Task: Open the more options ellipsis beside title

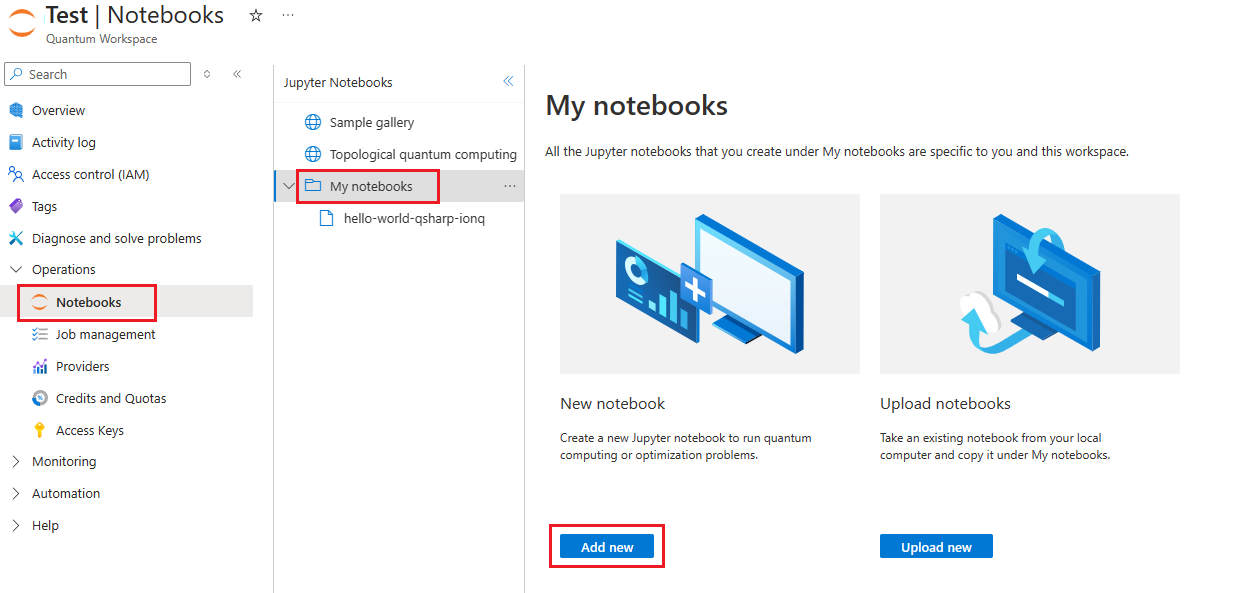Action: 288,16
